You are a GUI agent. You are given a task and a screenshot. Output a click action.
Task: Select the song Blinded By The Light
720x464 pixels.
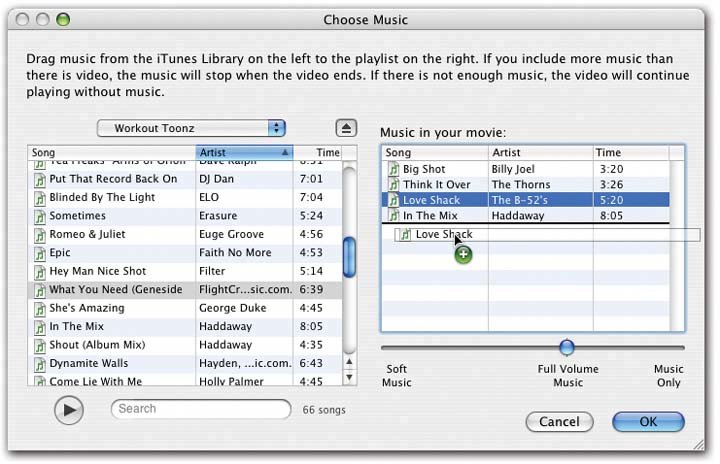102,198
